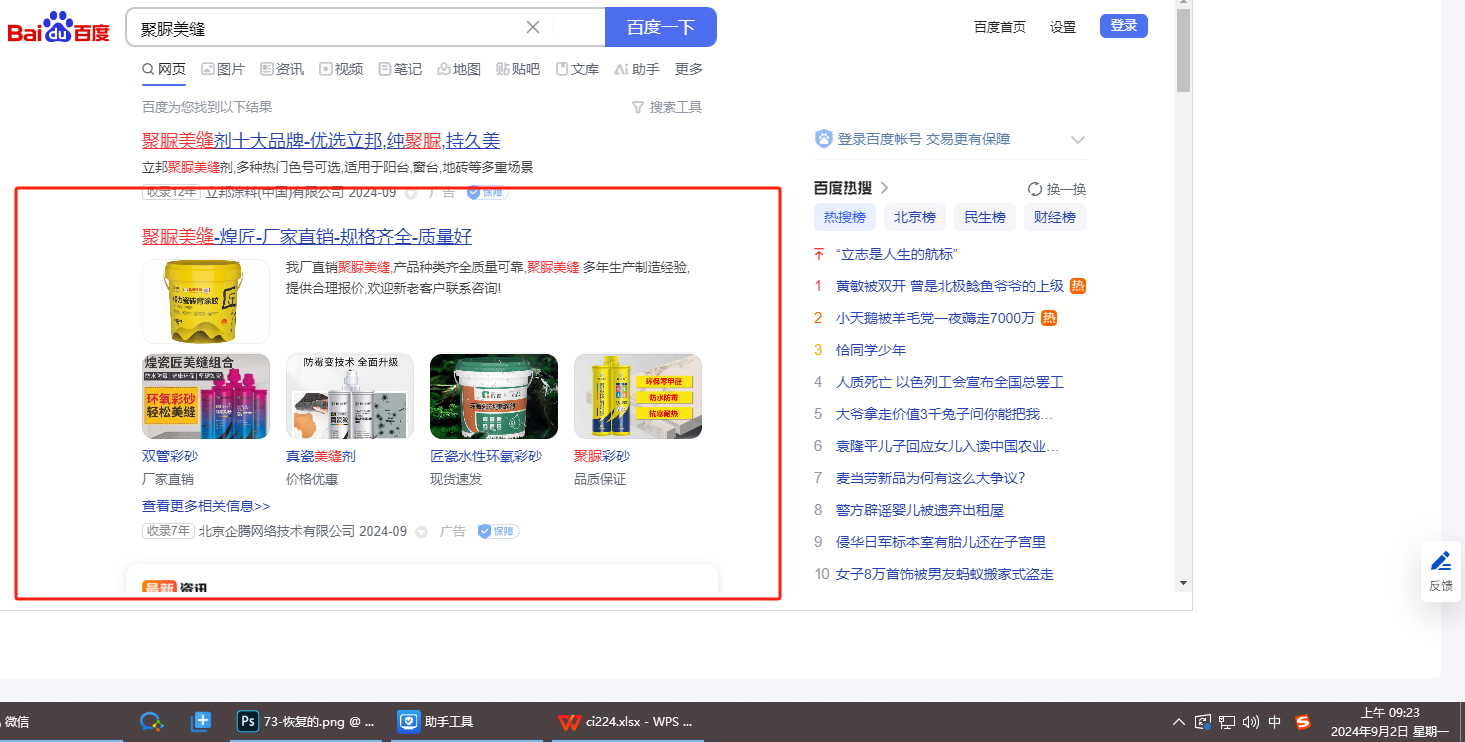Open the Photoshop 73-恢复的.png taskbar item
Viewport: 1465px width, 742px height.
pyautogui.click(x=306, y=721)
